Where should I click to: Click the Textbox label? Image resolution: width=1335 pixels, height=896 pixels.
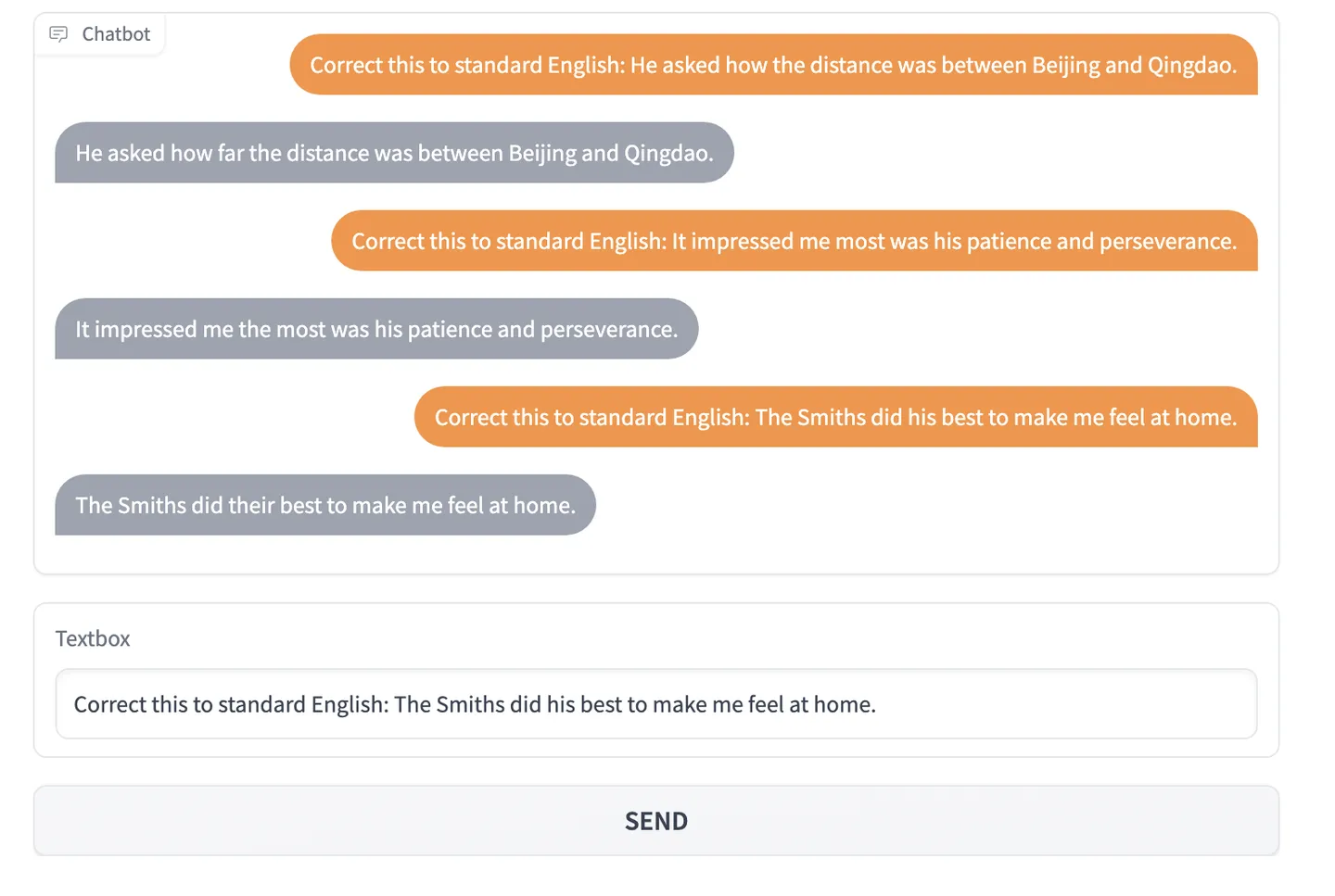[x=93, y=638]
